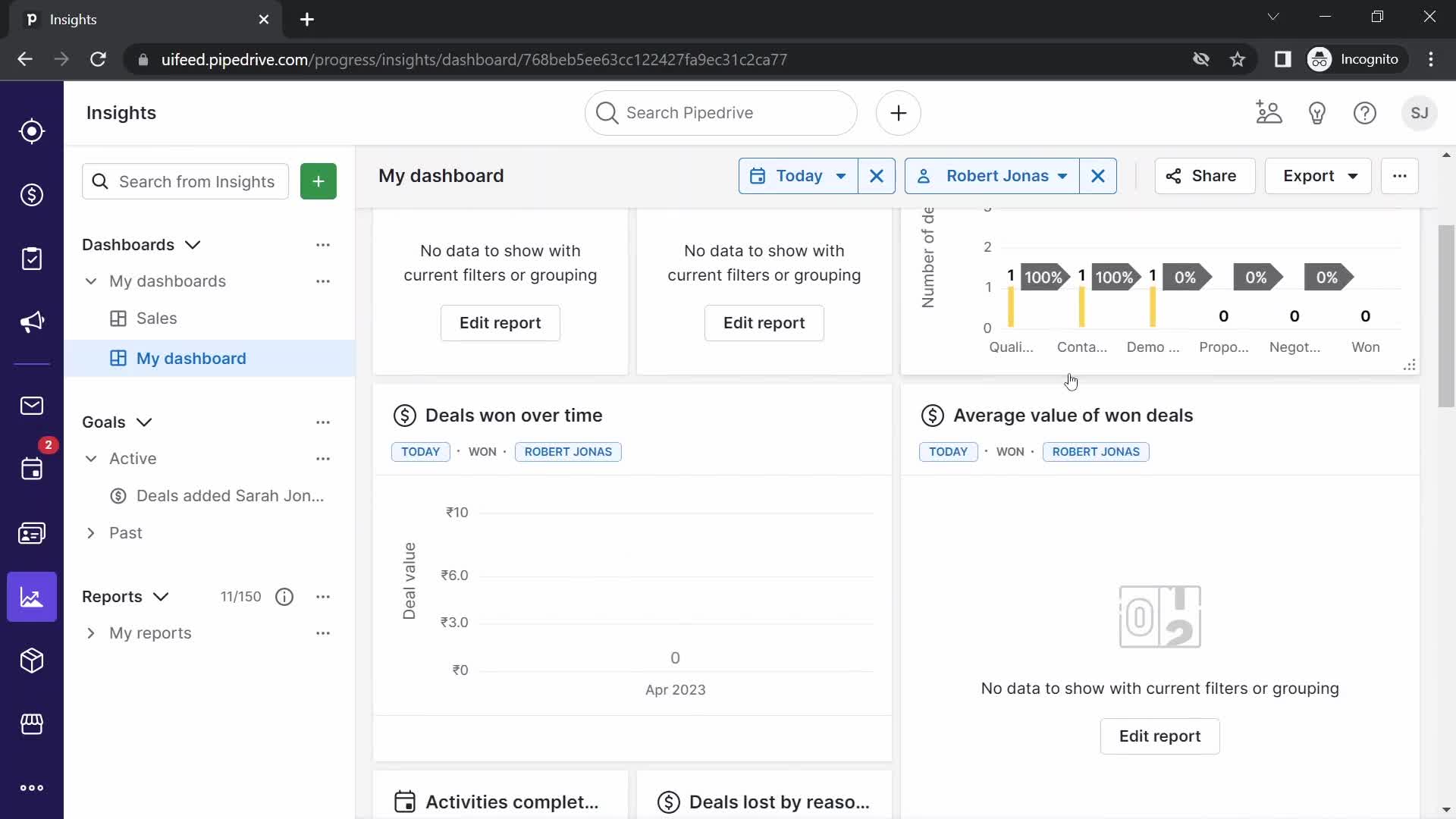Open Activities complet... report title
1456x819 pixels.
click(x=512, y=802)
